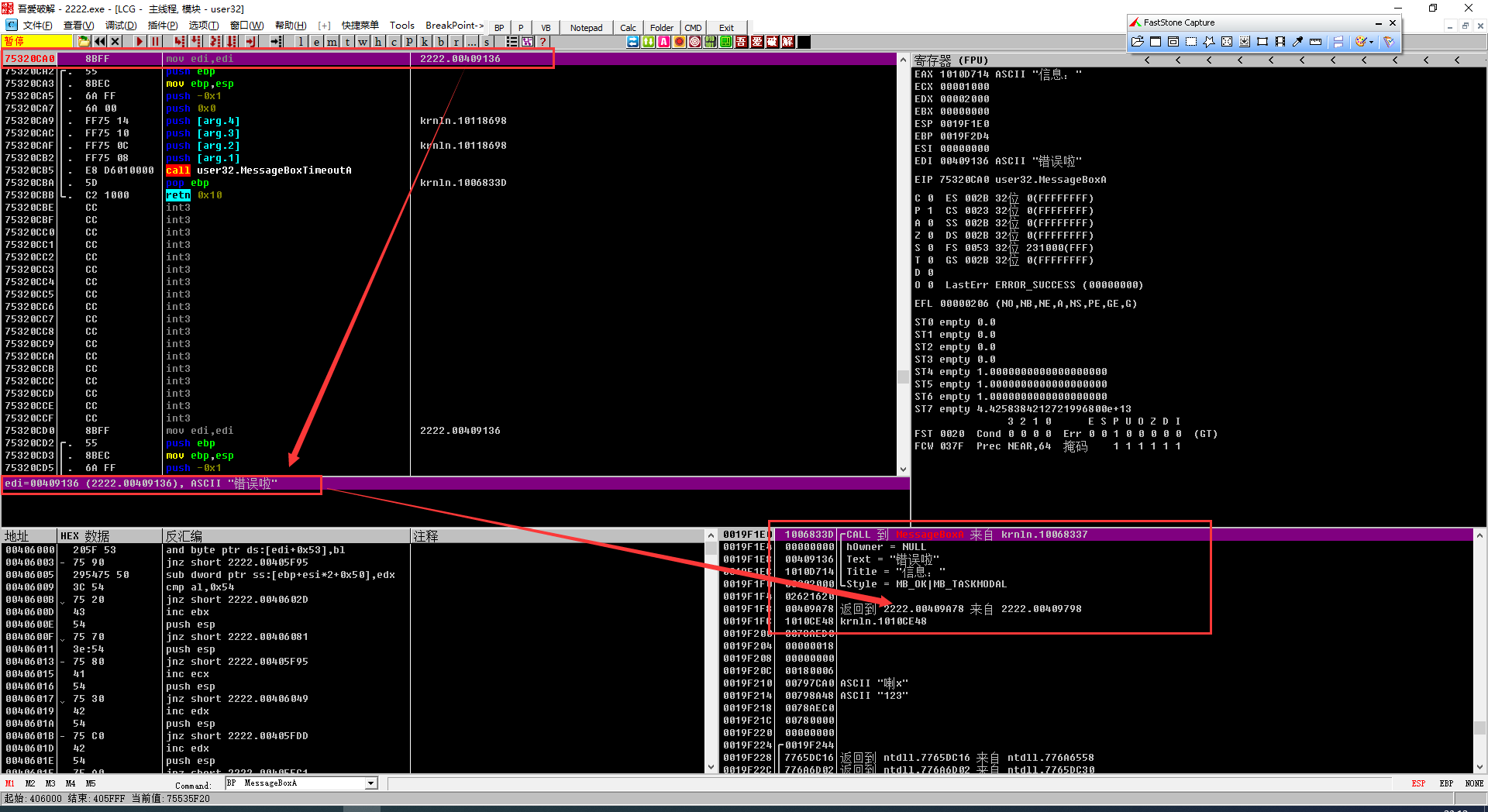1488x812 pixels.
Task: Click FastStone capture scrolling window icon
Action: (x=1245, y=41)
